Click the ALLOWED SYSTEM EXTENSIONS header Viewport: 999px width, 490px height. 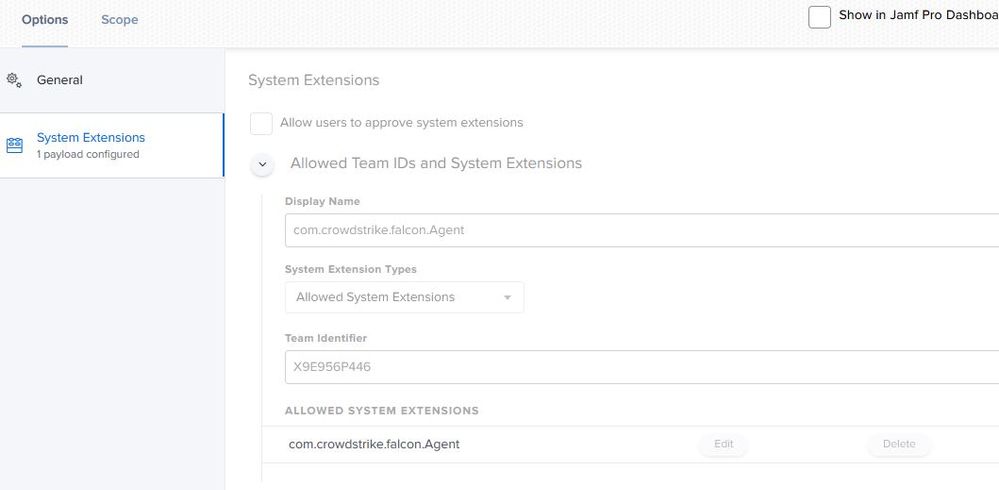[x=382, y=411]
